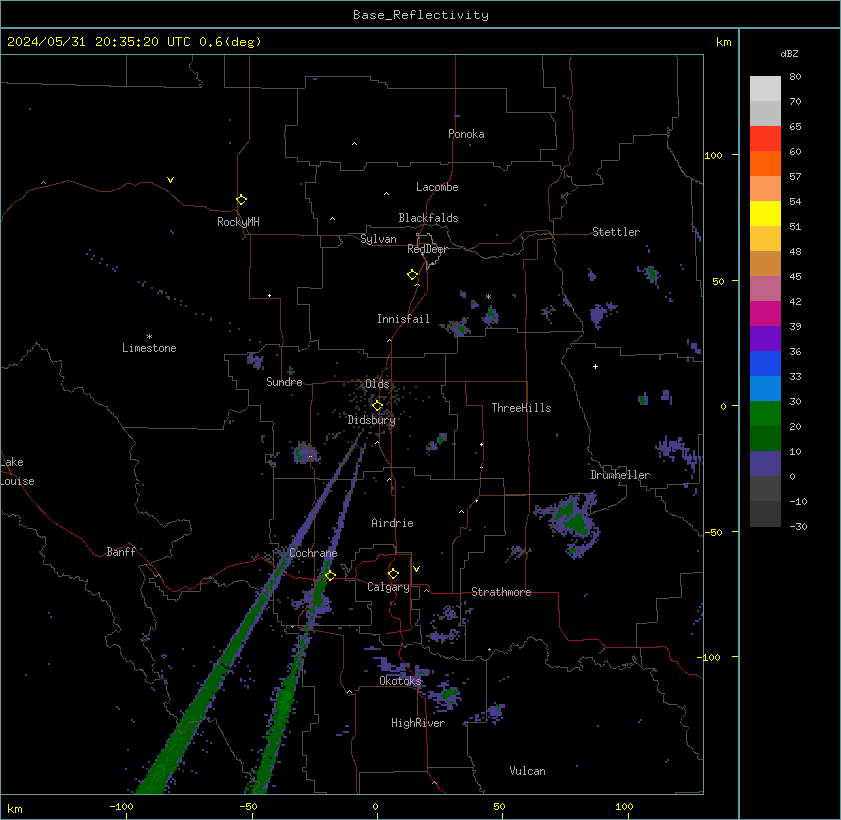The width and height of the screenshot is (841, 820).
Task: Click the Didsbury town label
Action: [x=371, y=420]
